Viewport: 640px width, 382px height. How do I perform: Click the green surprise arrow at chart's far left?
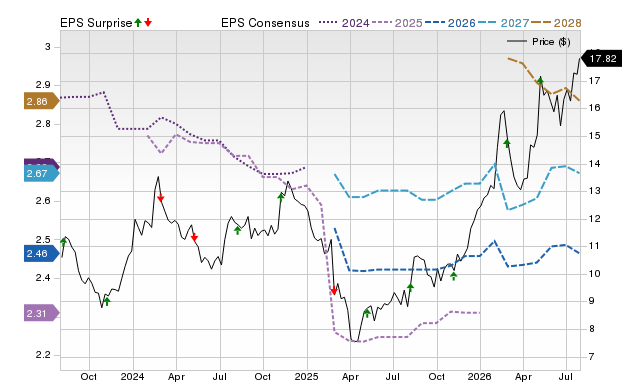click(x=63, y=241)
